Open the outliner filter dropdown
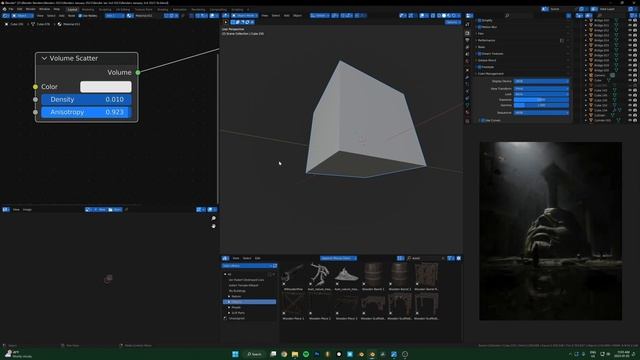 point(633,16)
